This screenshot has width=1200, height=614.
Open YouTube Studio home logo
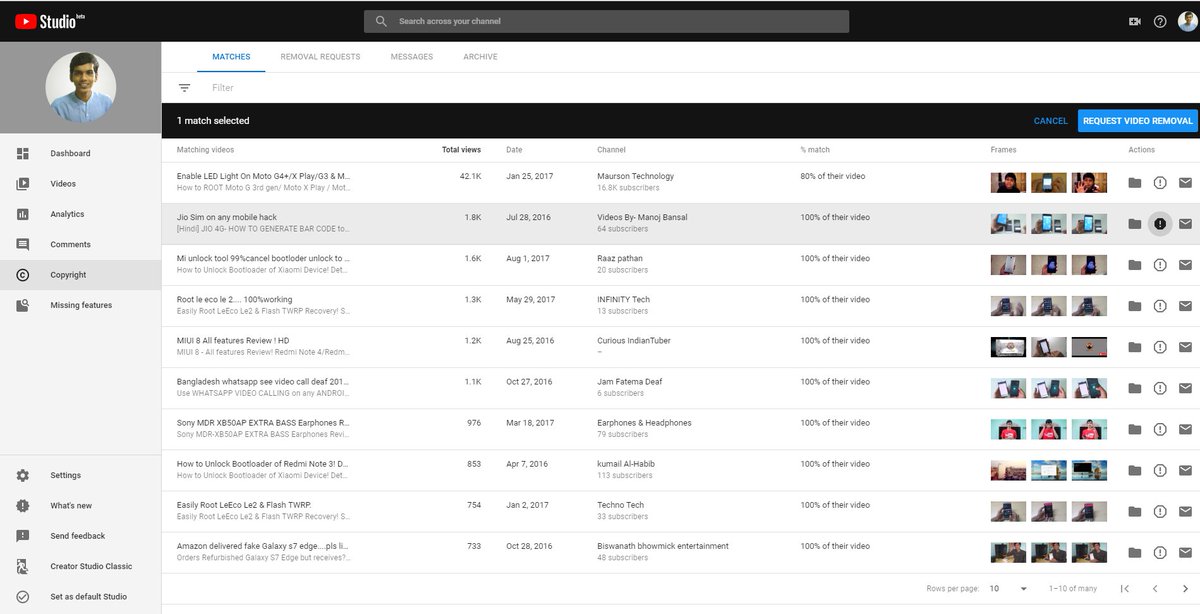point(49,21)
